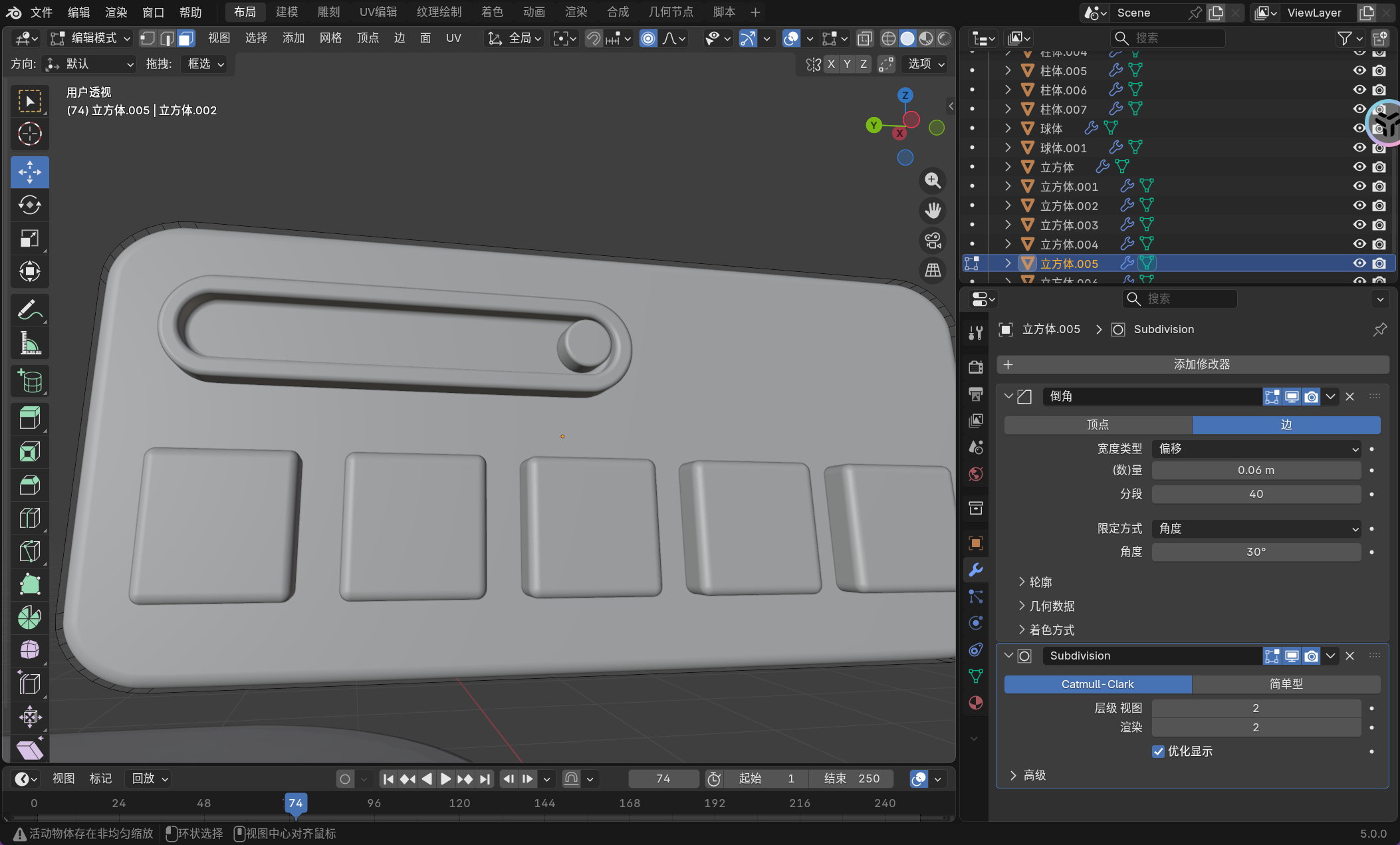The width and height of the screenshot is (1400, 845).
Task: Click the 分段 value field showing 40
Action: pyautogui.click(x=1256, y=494)
